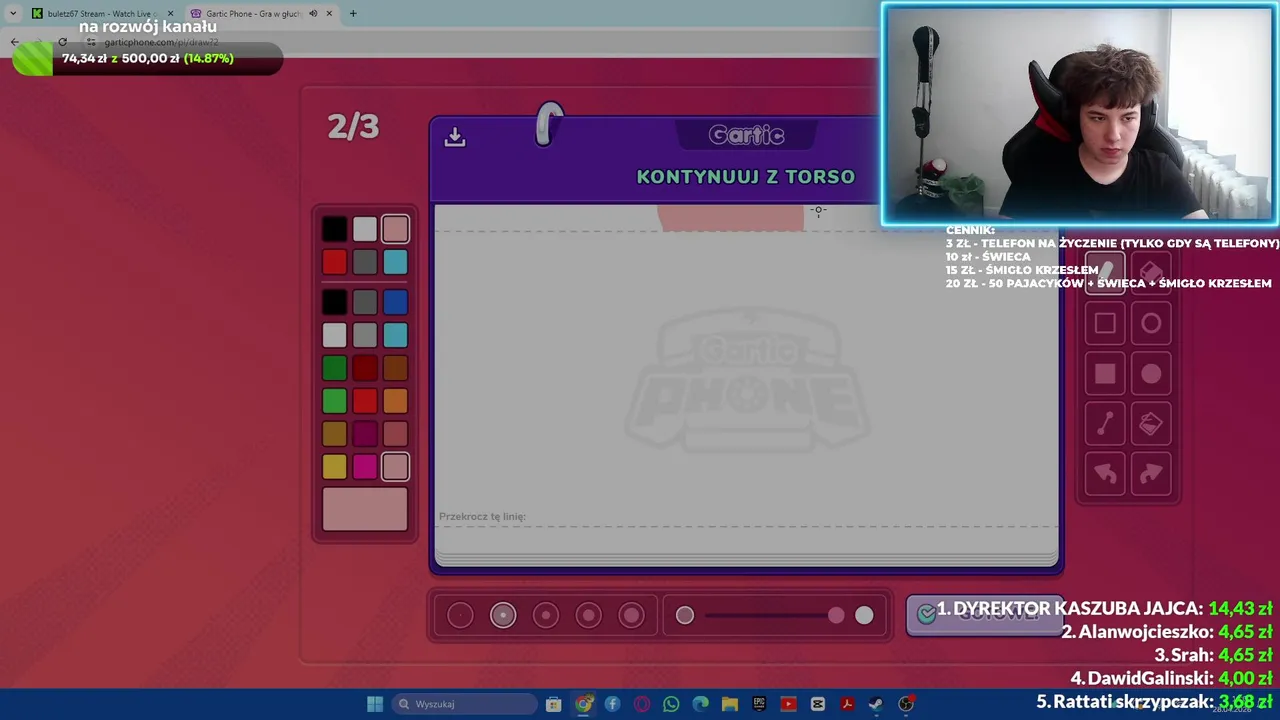Image resolution: width=1280 pixels, height=720 pixels.
Task: Pick the filled rectangle tool
Action: [1105, 373]
